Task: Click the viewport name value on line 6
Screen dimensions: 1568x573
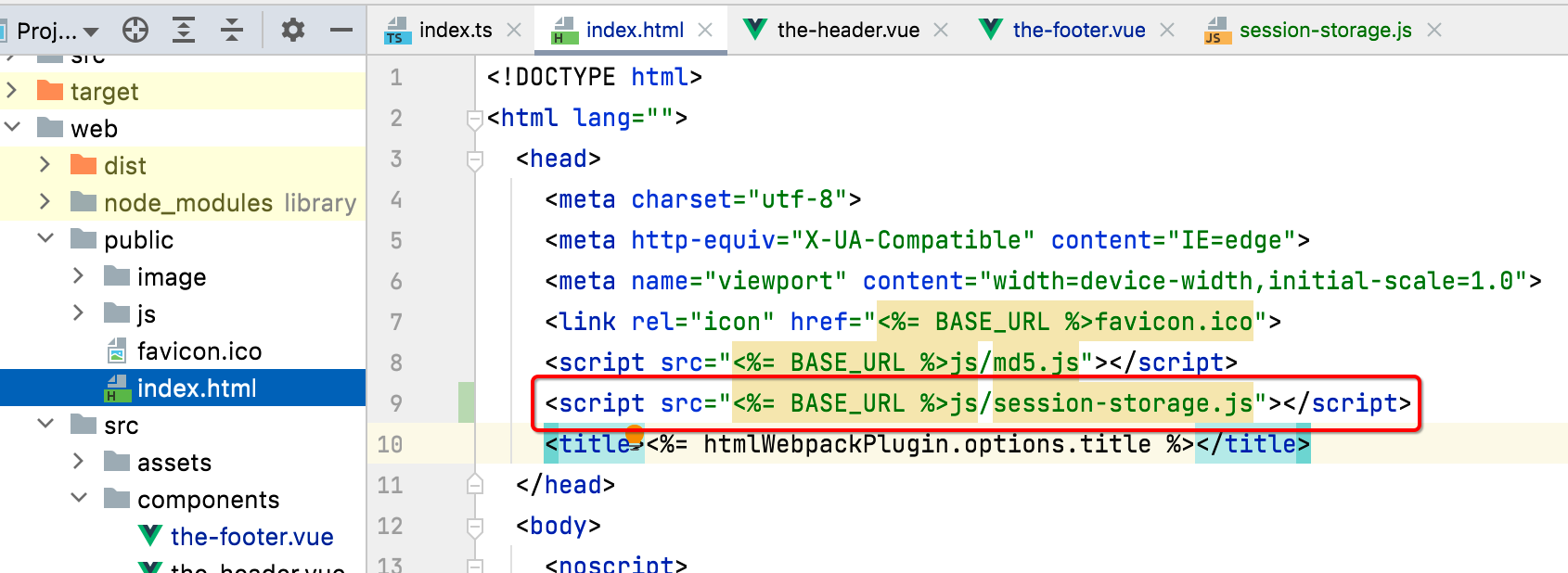Action: [776, 281]
